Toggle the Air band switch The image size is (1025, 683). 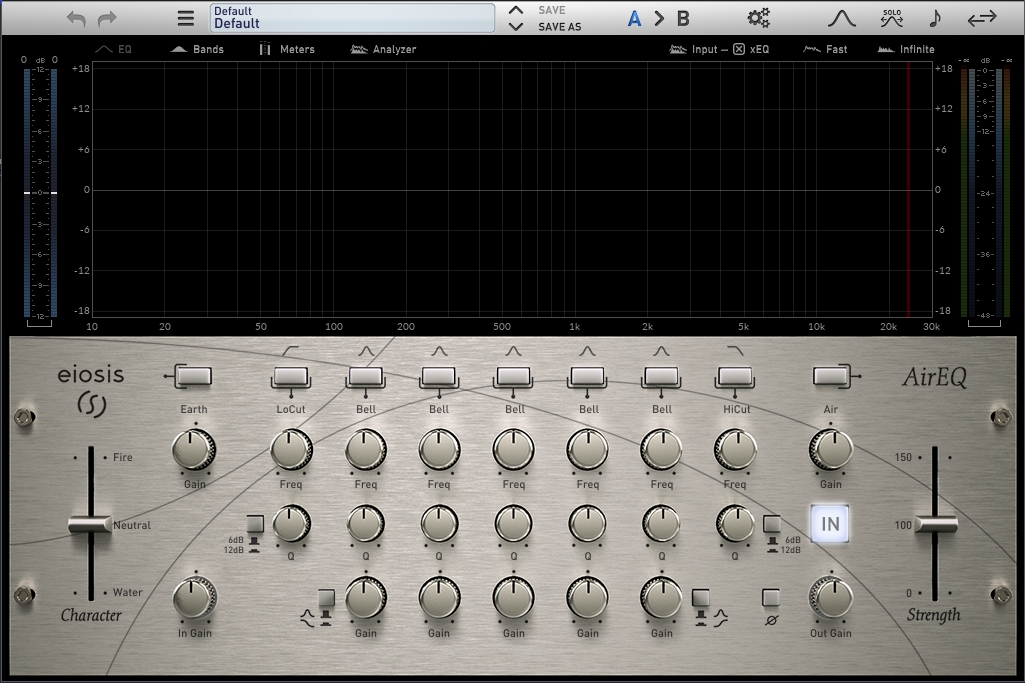point(831,376)
